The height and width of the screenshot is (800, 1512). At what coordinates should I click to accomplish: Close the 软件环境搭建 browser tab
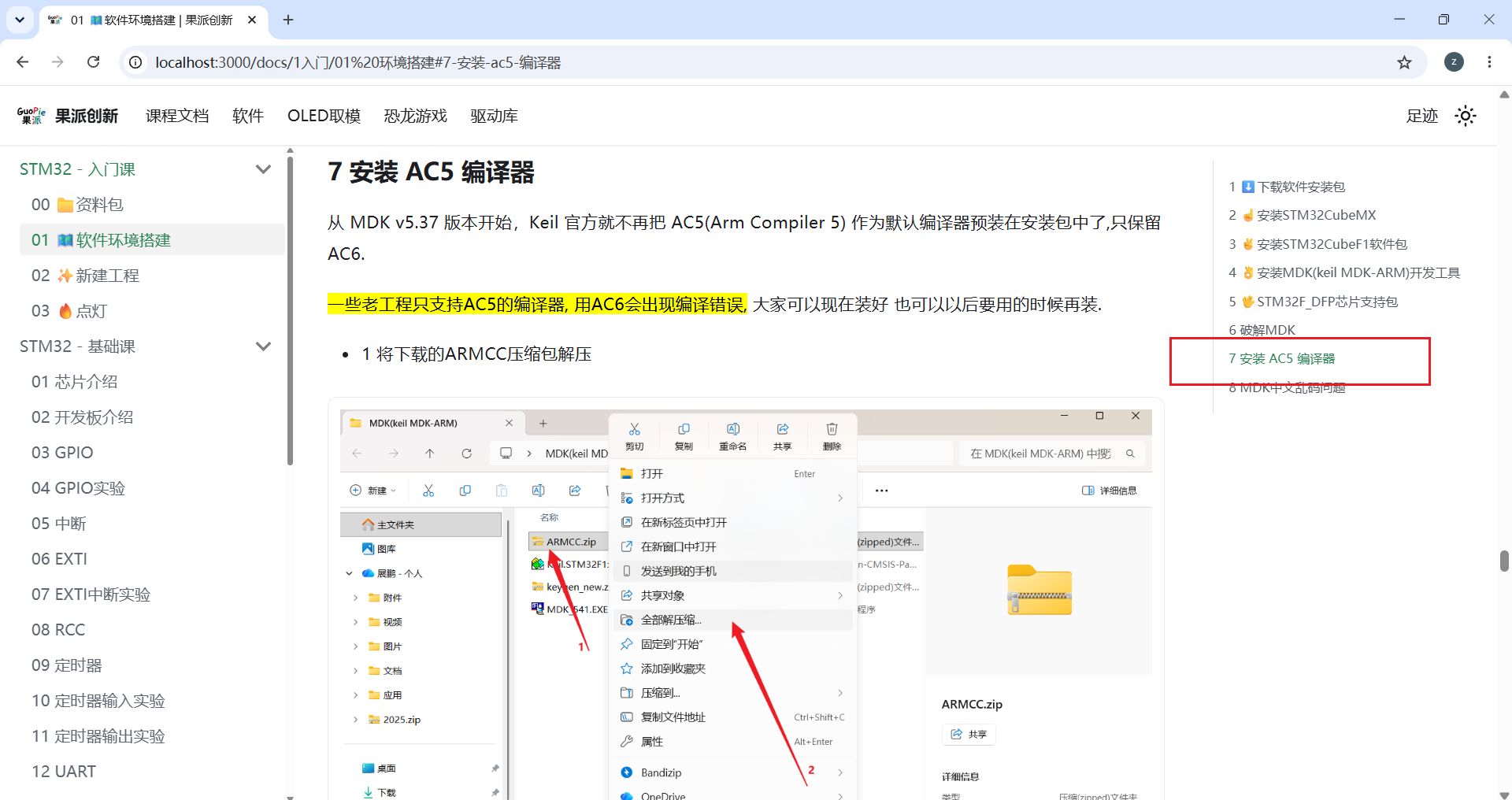252,20
